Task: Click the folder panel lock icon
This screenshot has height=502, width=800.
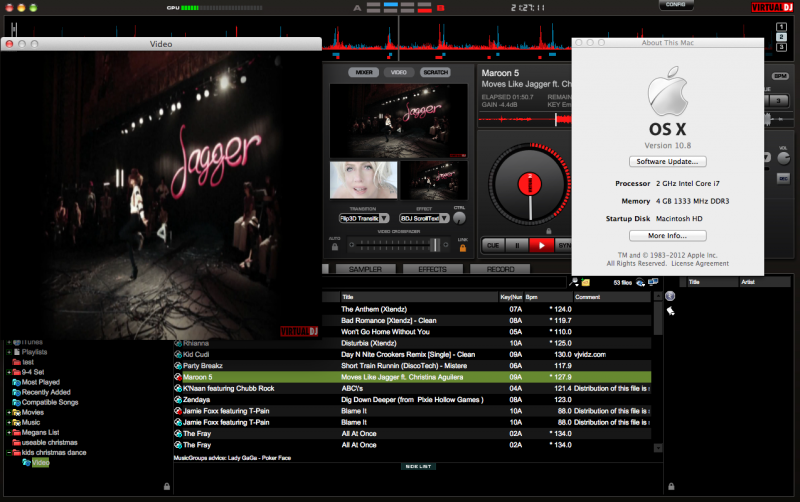Action: click(x=167, y=487)
